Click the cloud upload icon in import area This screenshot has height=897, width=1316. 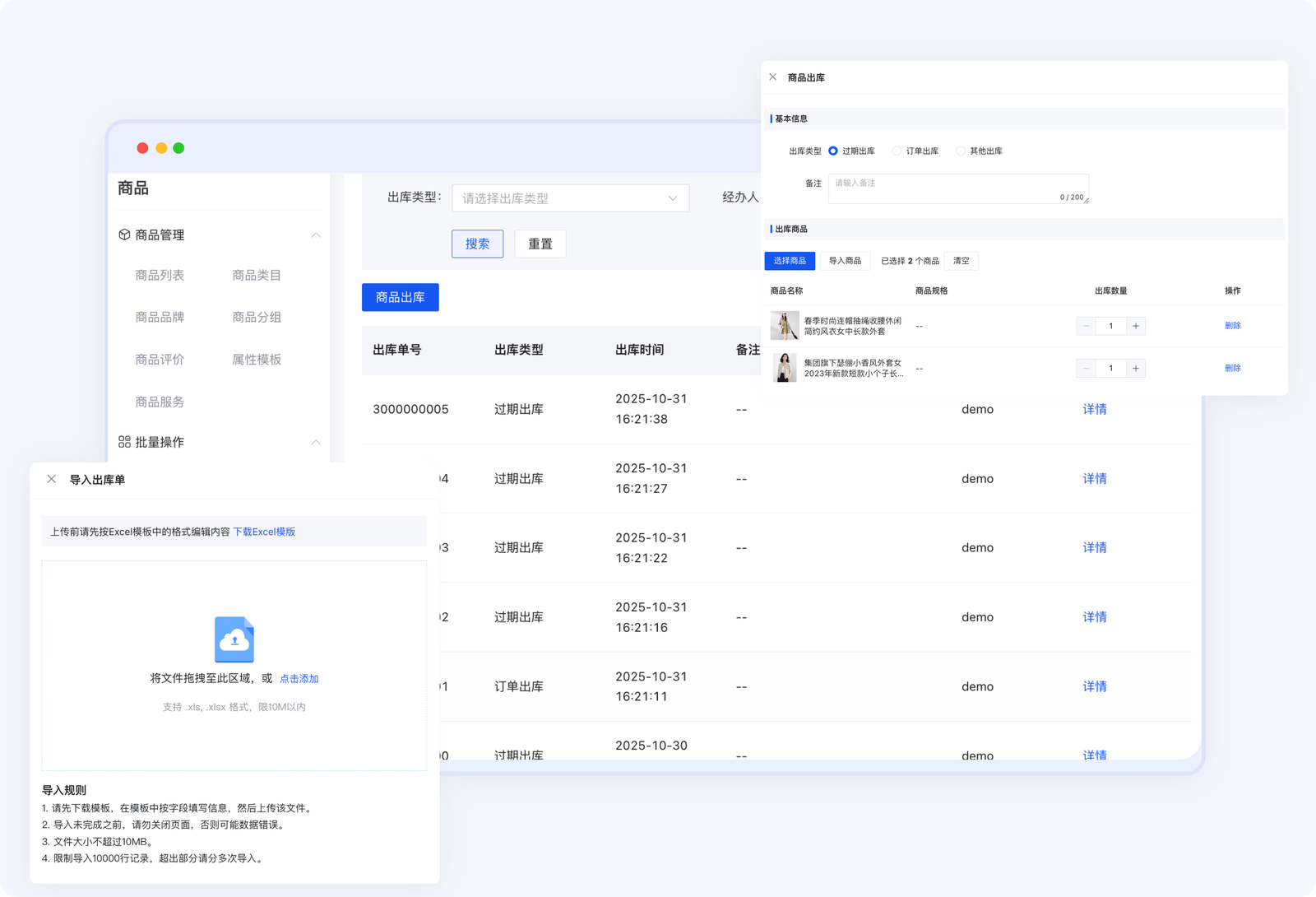click(x=234, y=640)
